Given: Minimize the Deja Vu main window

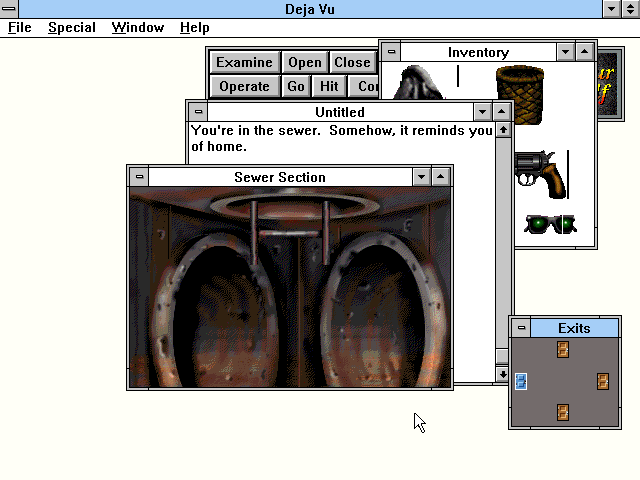Looking at the screenshot, I should tap(611, 9).
